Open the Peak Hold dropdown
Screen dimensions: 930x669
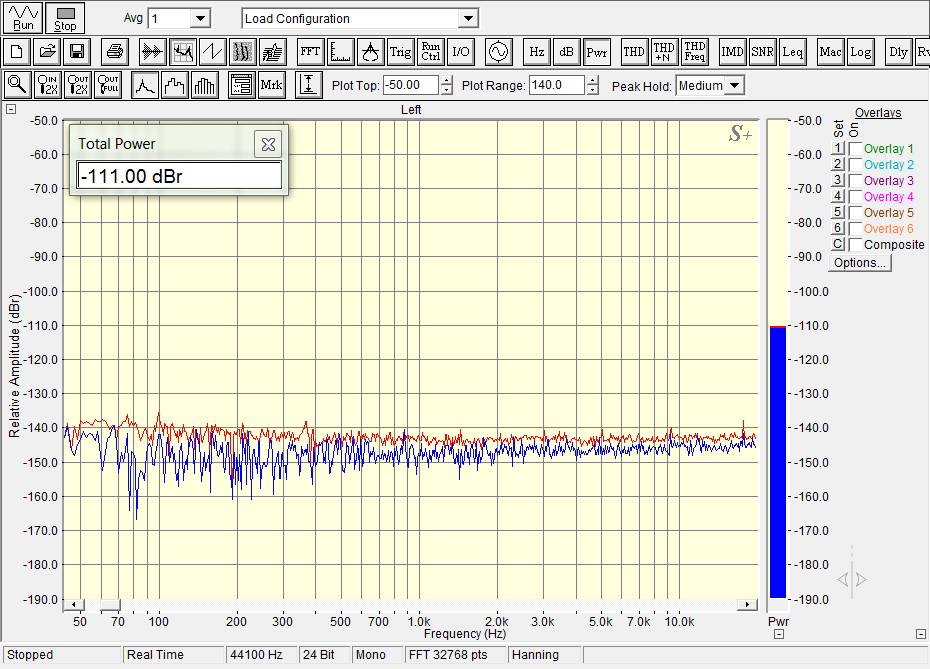pos(735,86)
